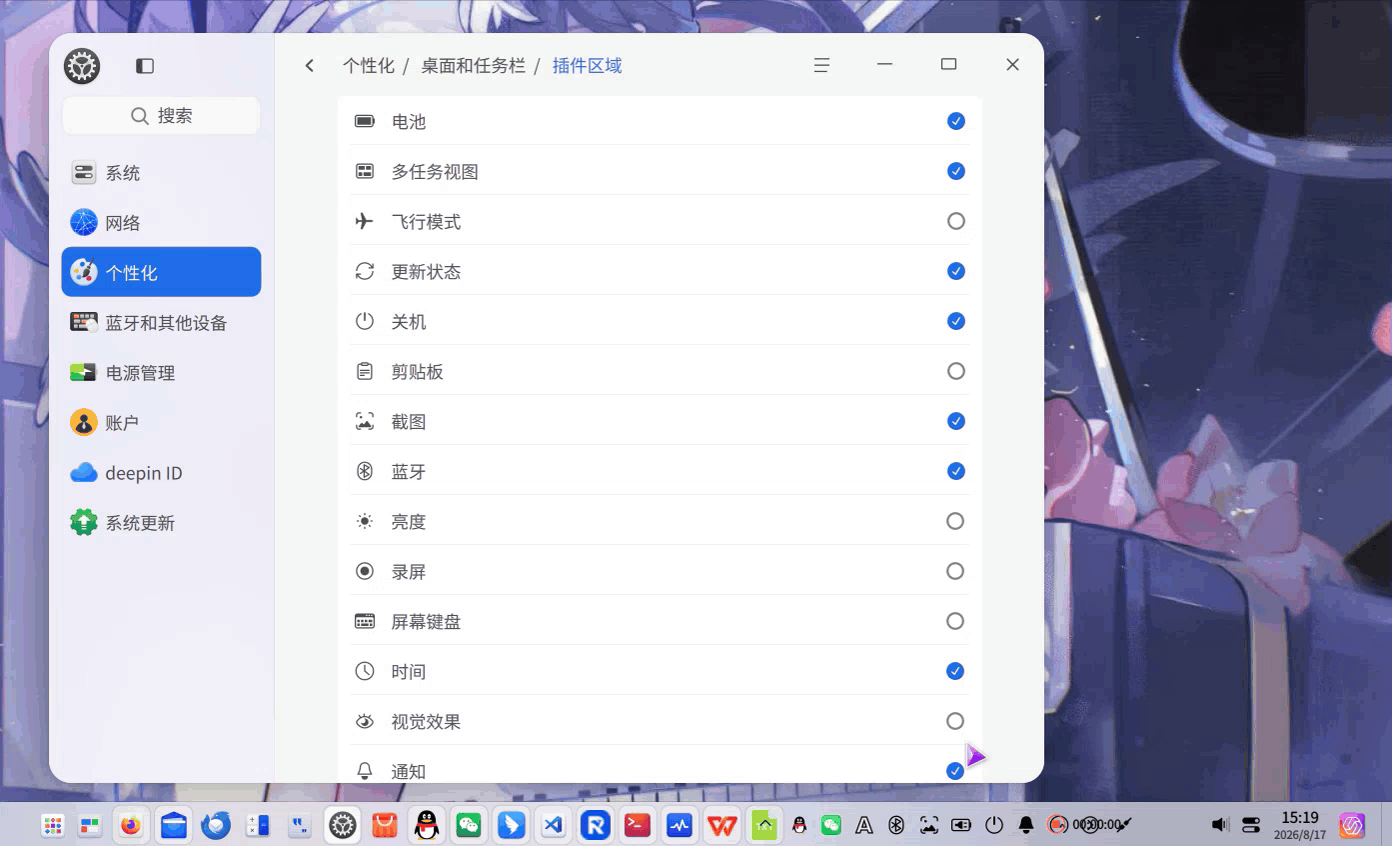Select deepin ID in the sidebar

(161, 473)
